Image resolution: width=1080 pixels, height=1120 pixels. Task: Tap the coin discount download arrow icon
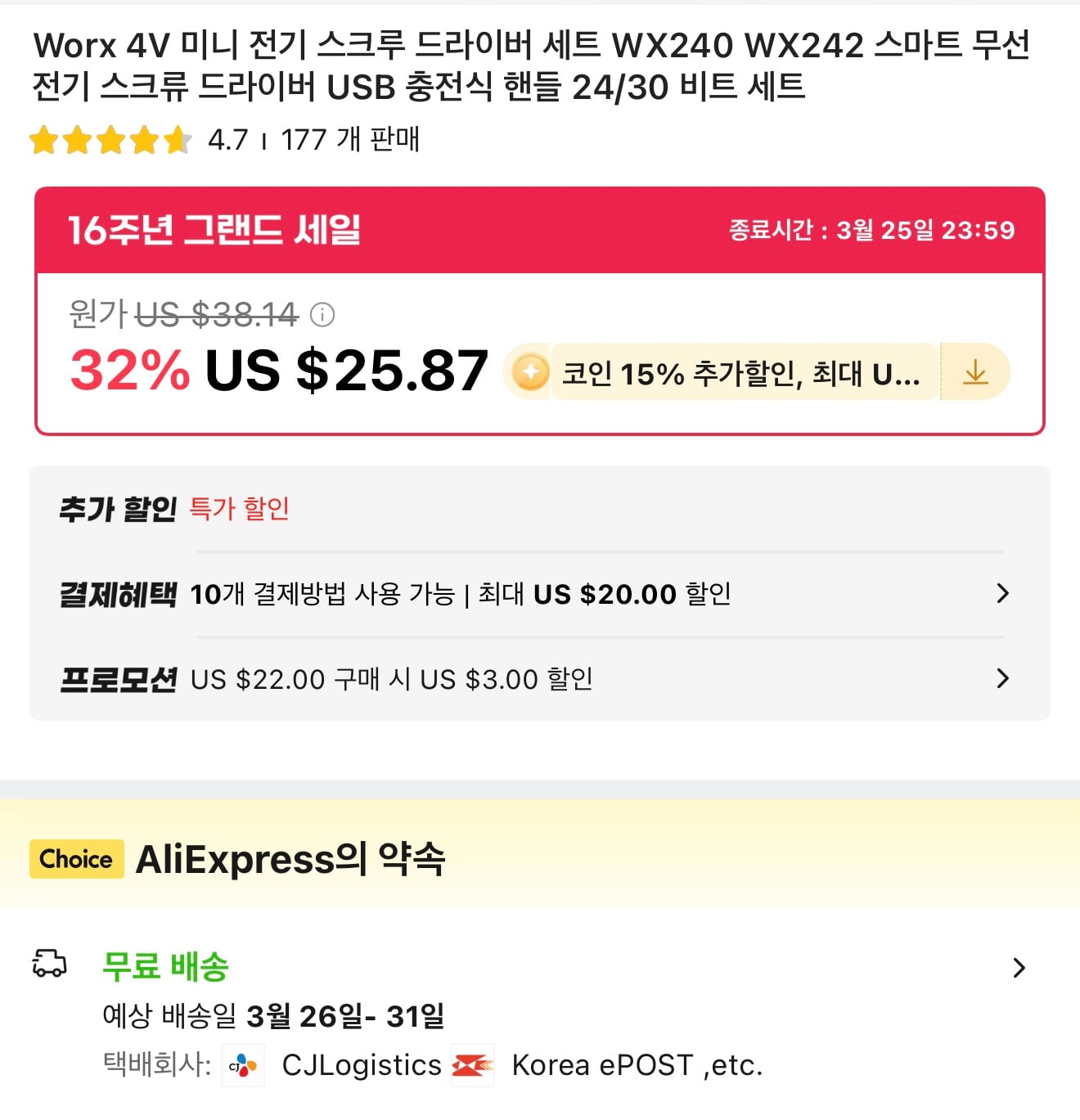[975, 373]
